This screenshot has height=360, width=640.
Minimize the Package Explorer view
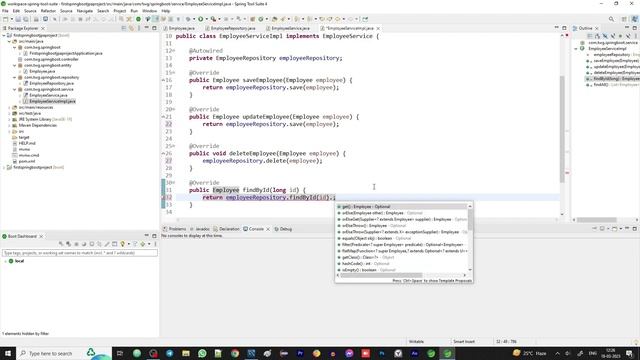147,28
